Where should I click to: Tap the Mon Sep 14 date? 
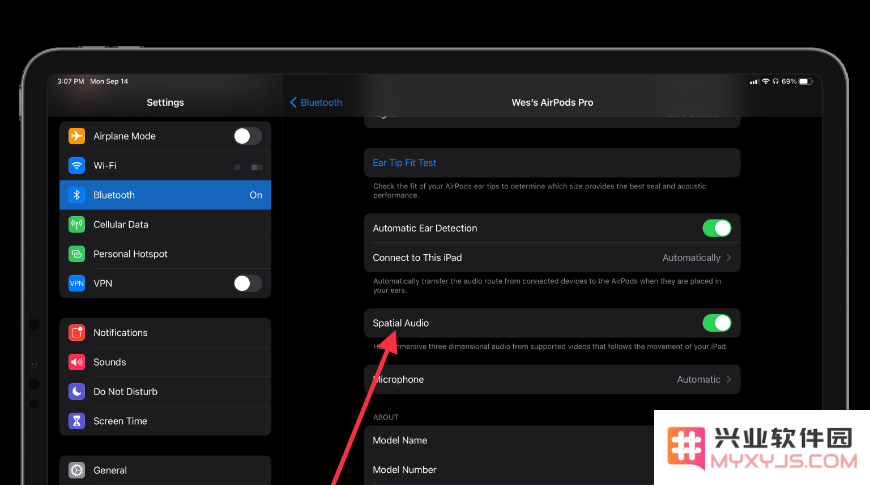tap(109, 81)
